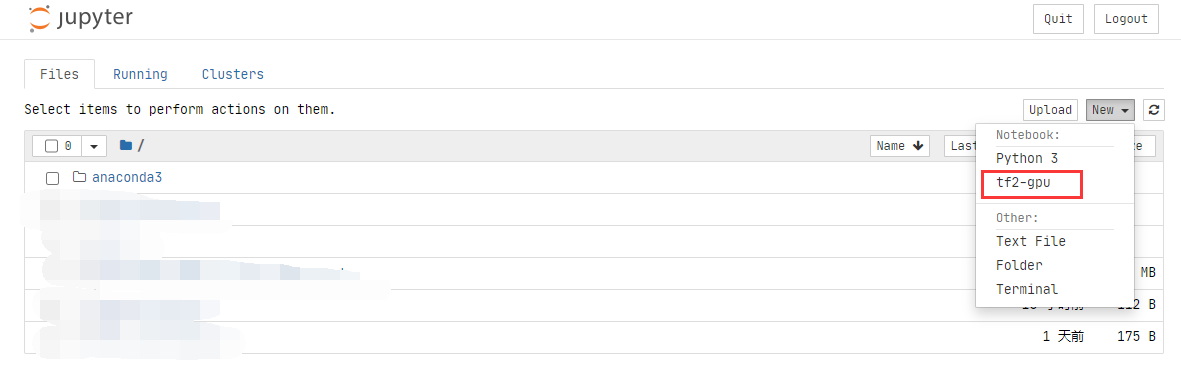Click the Name sort arrow
This screenshot has height=383, width=1181.
pyautogui.click(x=917, y=146)
